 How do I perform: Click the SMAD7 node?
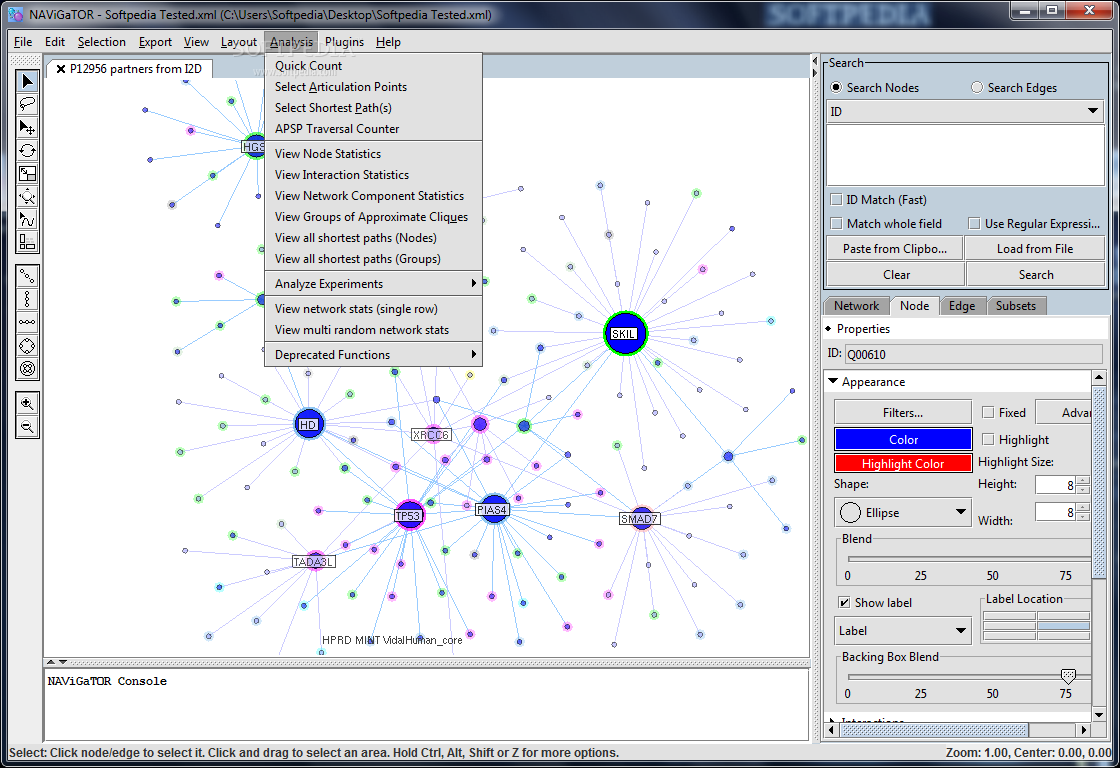tap(639, 519)
